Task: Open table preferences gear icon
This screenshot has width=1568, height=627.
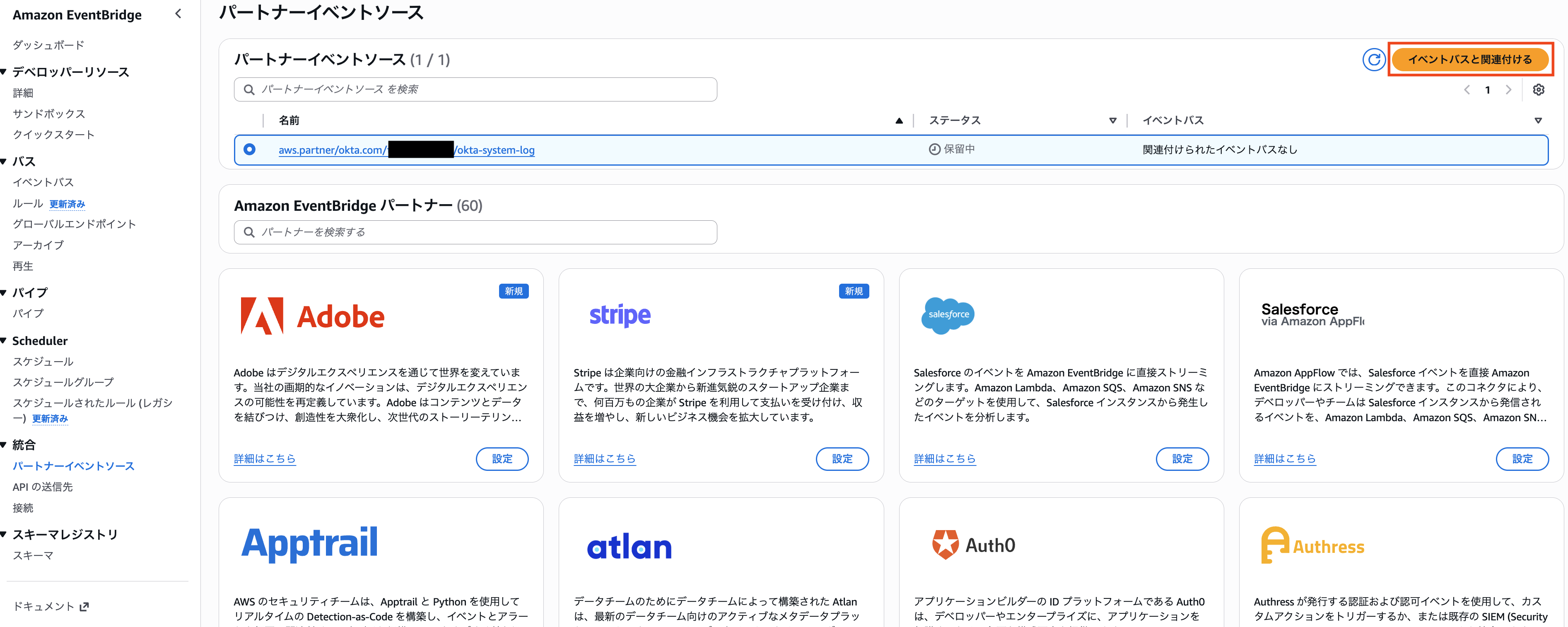Action: [1538, 89]
